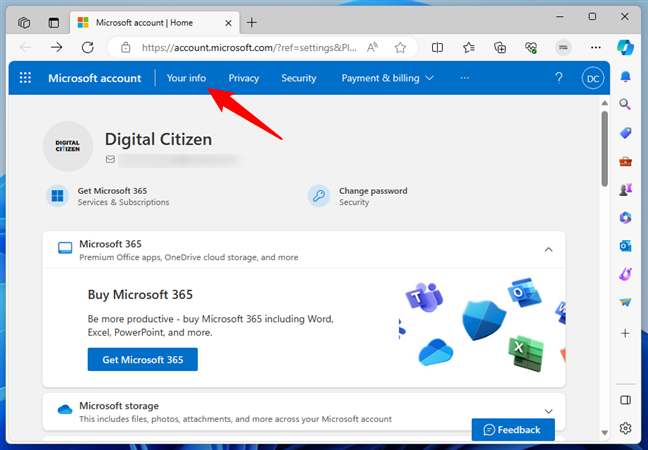The height and width of the screenshot is (450, 648).
Task: Show more navigation items ellipsis
Action: click(465, 78)
